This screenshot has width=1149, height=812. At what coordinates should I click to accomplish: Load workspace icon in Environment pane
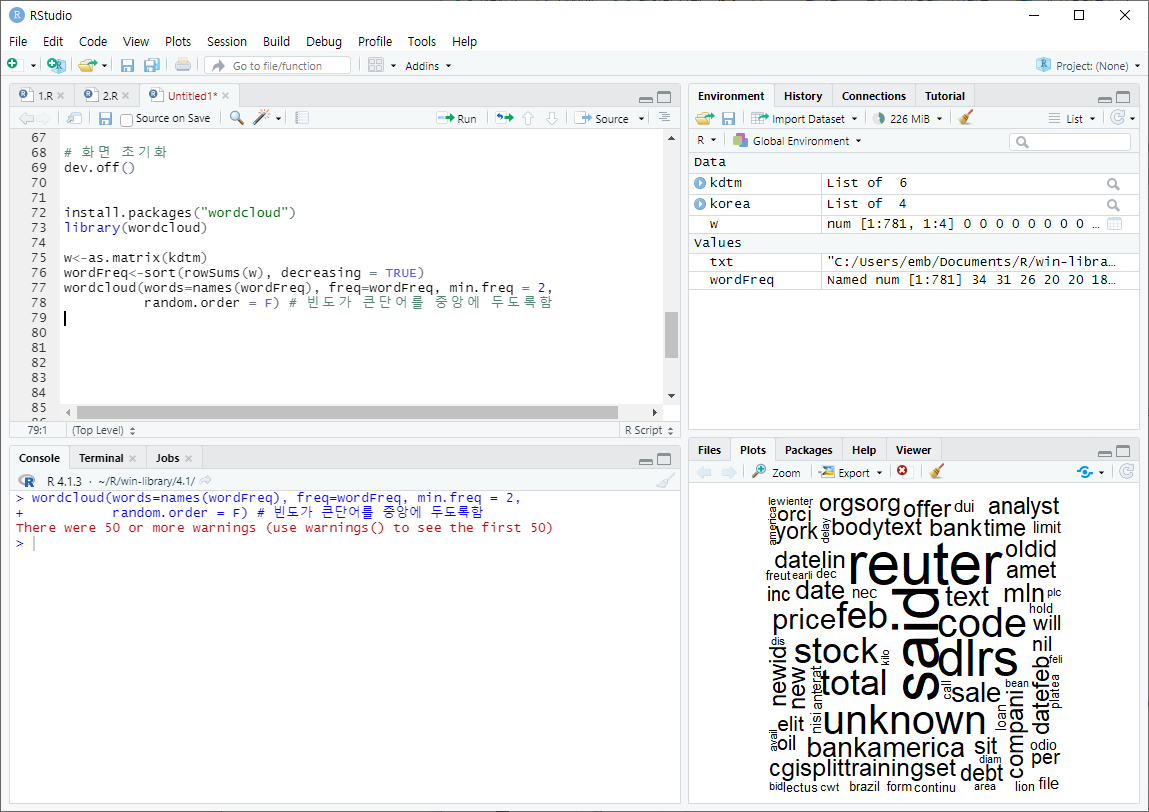coord(704,118)
